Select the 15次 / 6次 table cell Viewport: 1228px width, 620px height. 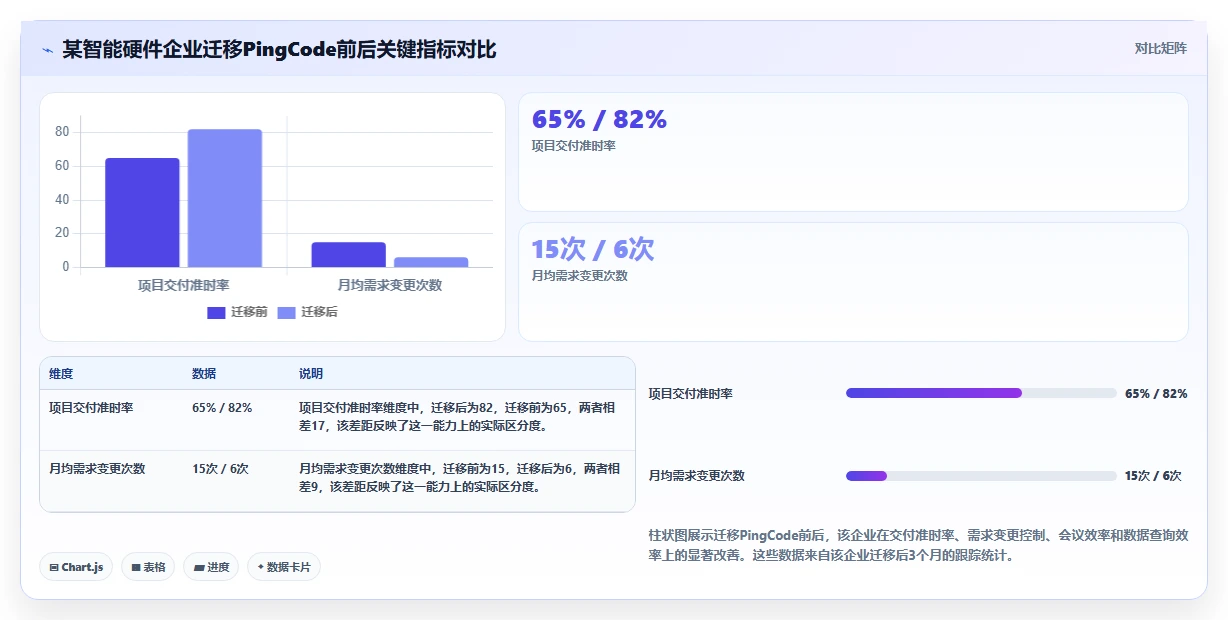[x=220, y=468]
